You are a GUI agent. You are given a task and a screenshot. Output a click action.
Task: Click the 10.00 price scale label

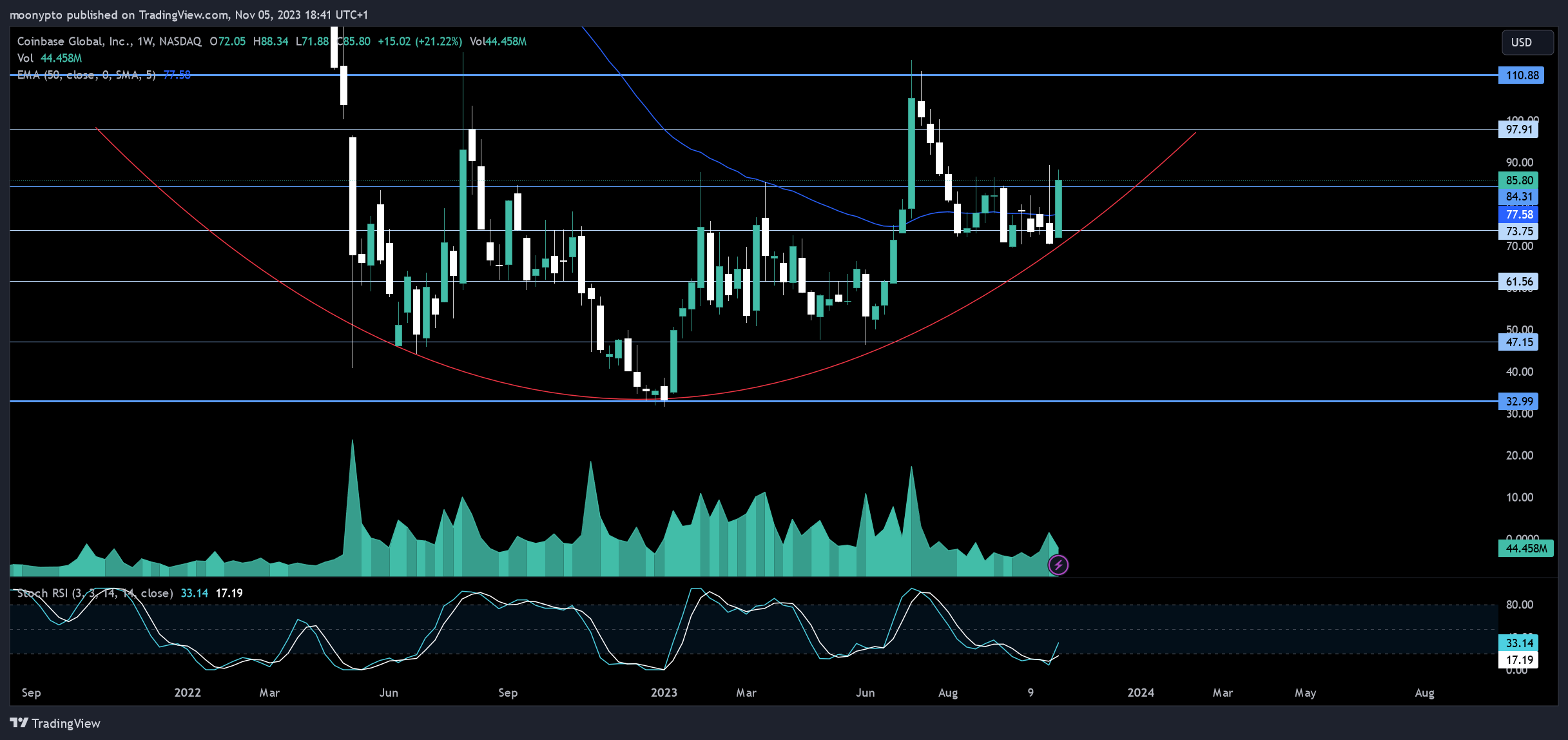tap(1519, 498)
